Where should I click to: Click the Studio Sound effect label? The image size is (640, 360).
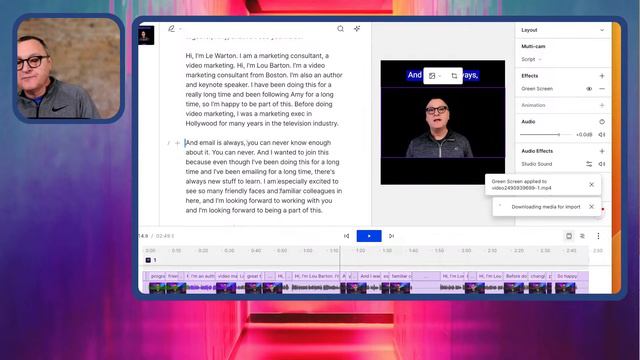[x=536, y=164]
